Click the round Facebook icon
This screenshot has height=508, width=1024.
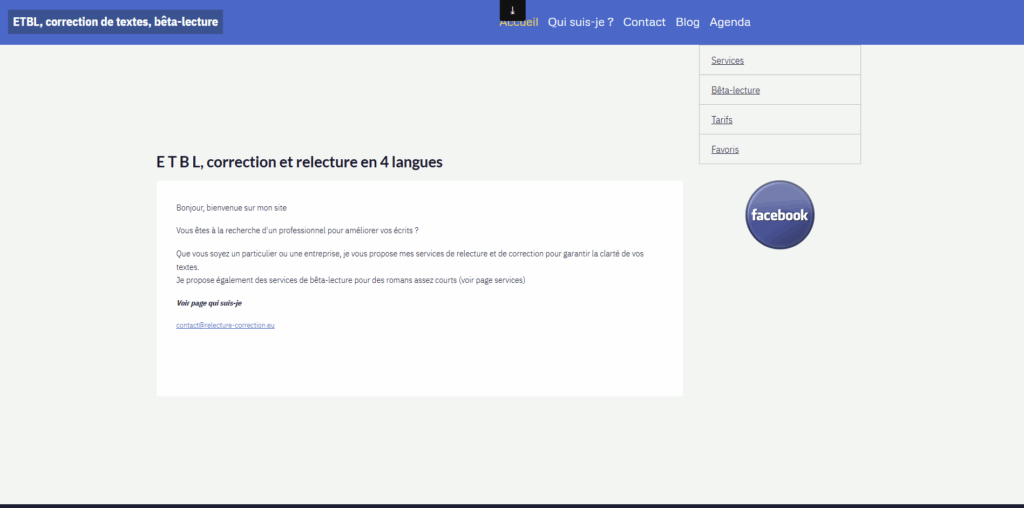[779, 215]
